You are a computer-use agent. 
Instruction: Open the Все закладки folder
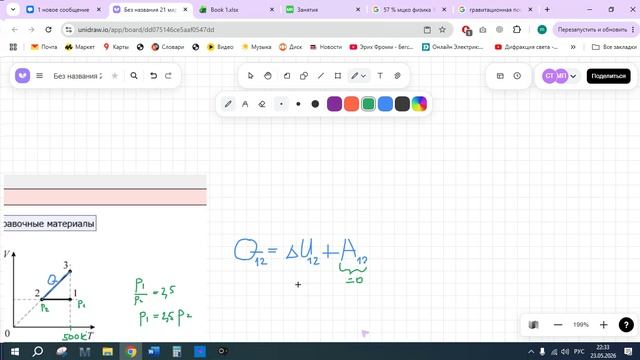click(614, 47)
